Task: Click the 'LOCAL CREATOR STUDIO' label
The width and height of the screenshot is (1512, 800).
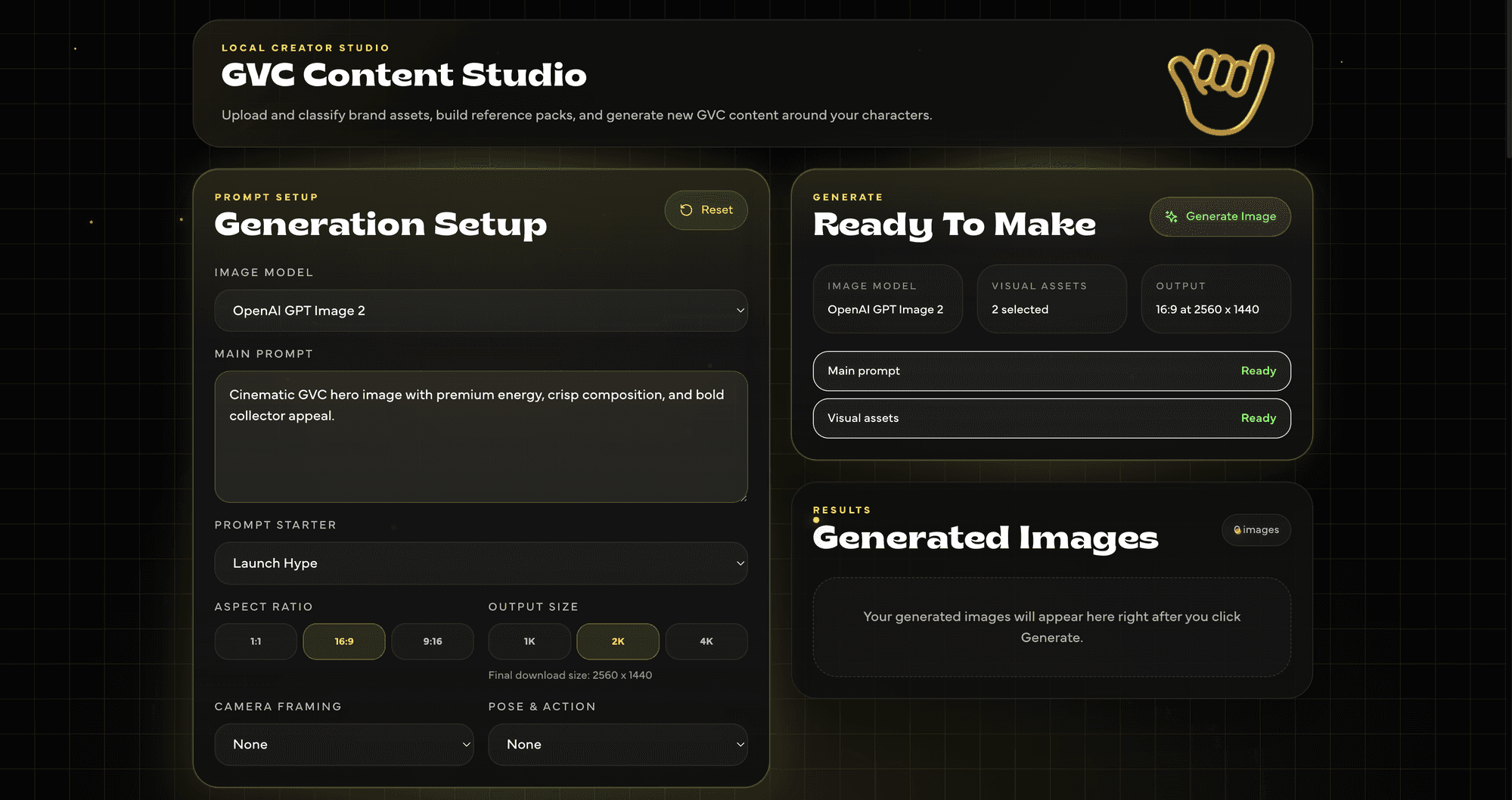Action: [x=306, y=48]
